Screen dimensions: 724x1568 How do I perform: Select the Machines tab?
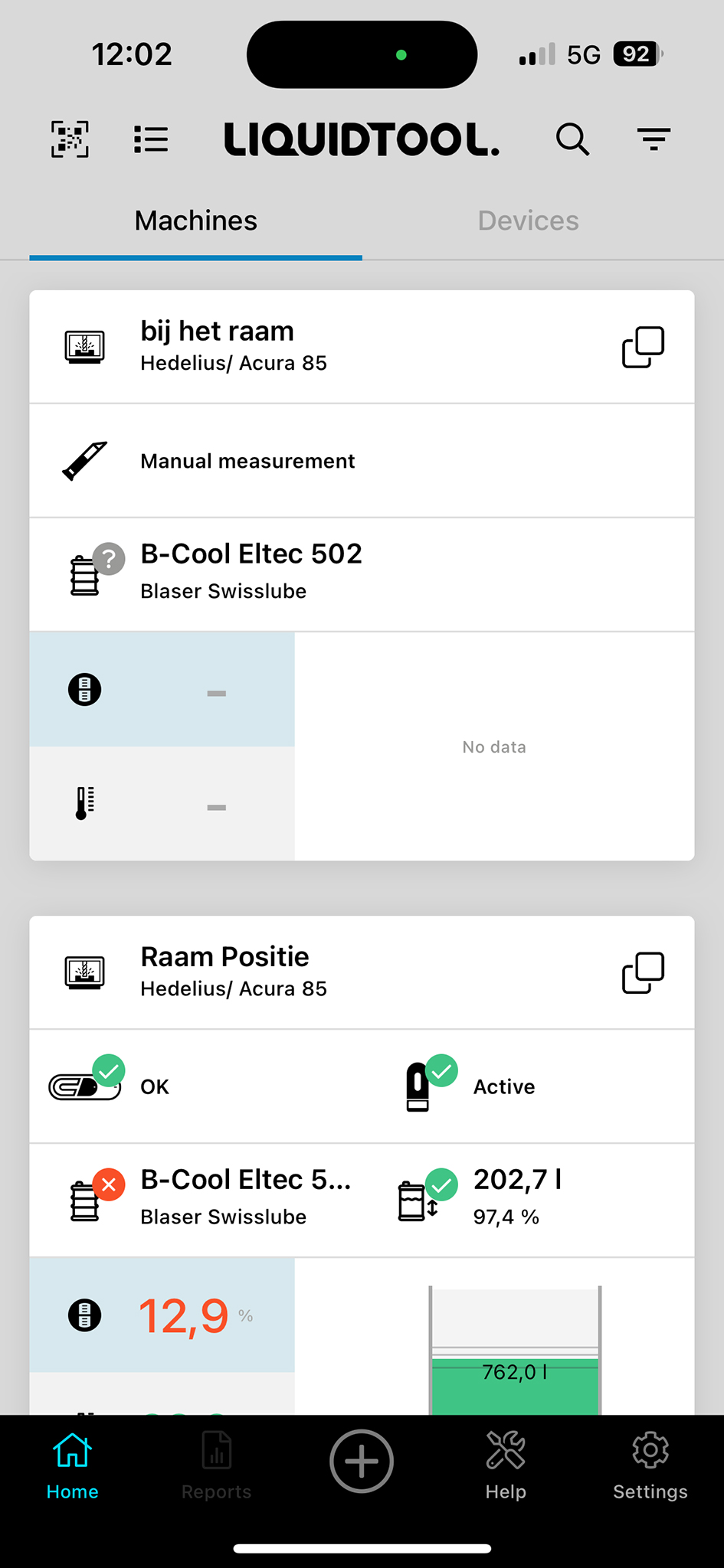click(x=196, y=220)
